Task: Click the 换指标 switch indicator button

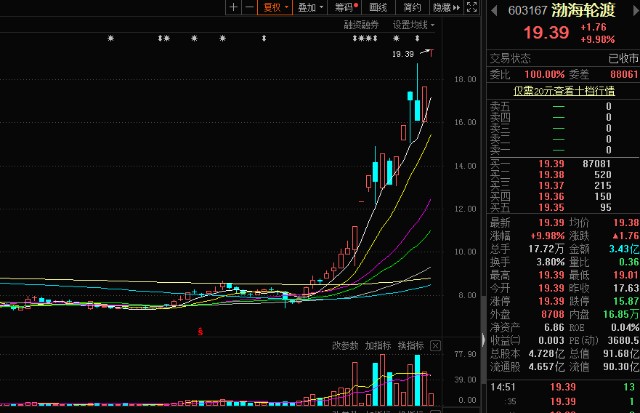Action: (410, 346)
